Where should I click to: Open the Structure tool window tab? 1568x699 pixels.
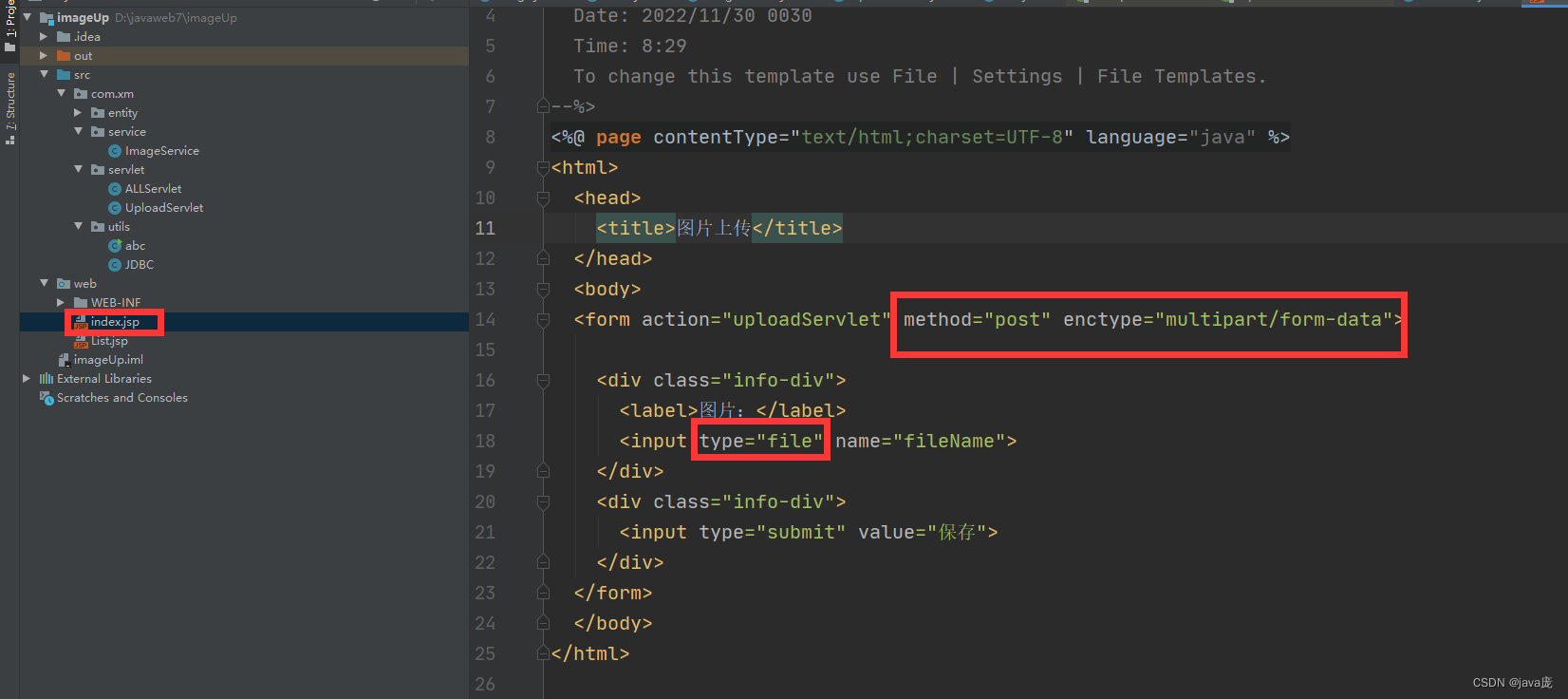coord(10,106)
